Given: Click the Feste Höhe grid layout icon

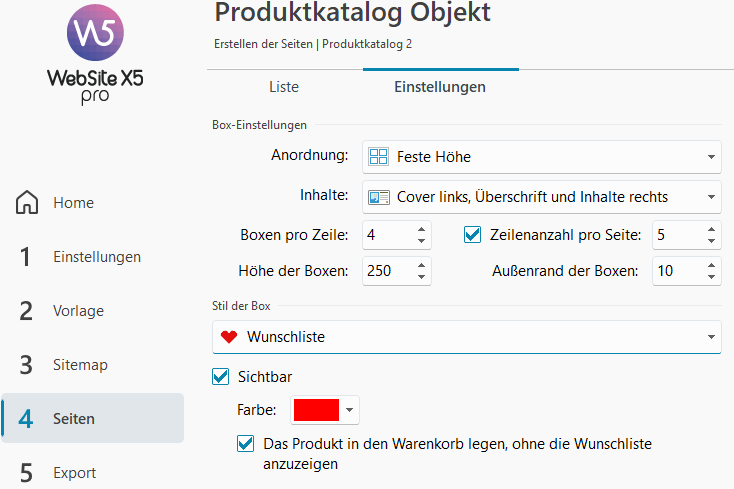Looking at the screenshot, I should [x=378, y=157].
